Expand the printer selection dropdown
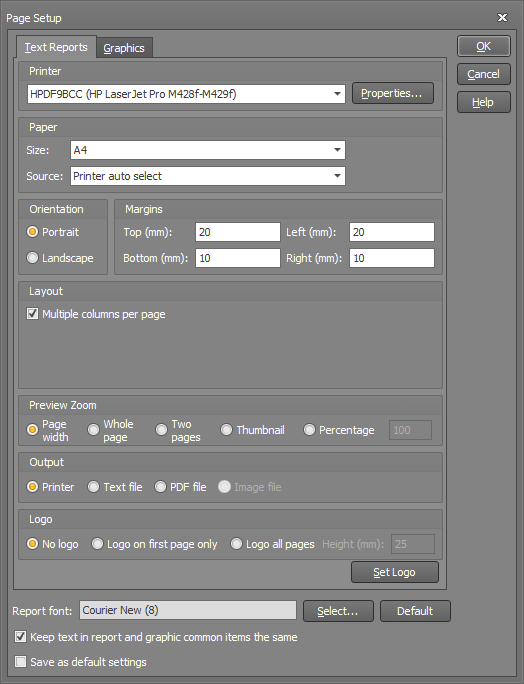 337,94
